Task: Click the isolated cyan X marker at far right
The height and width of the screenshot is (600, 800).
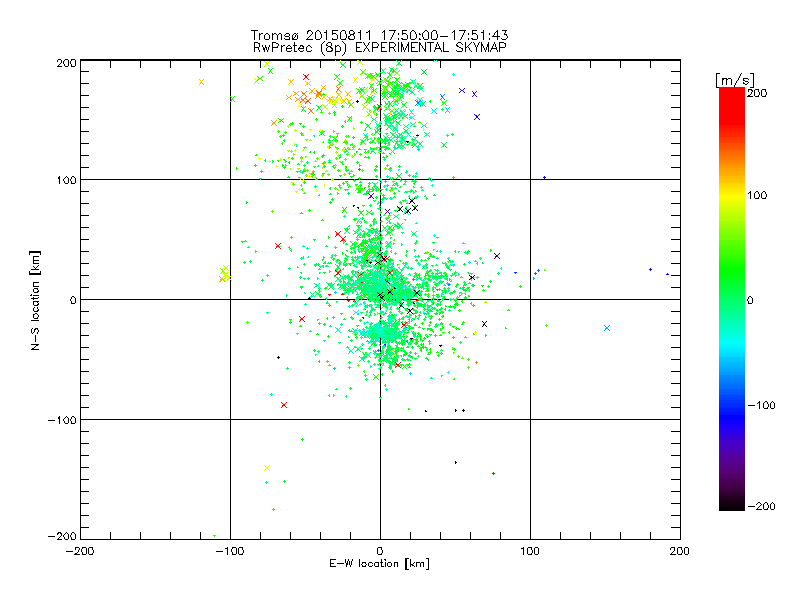Action: 607,328
